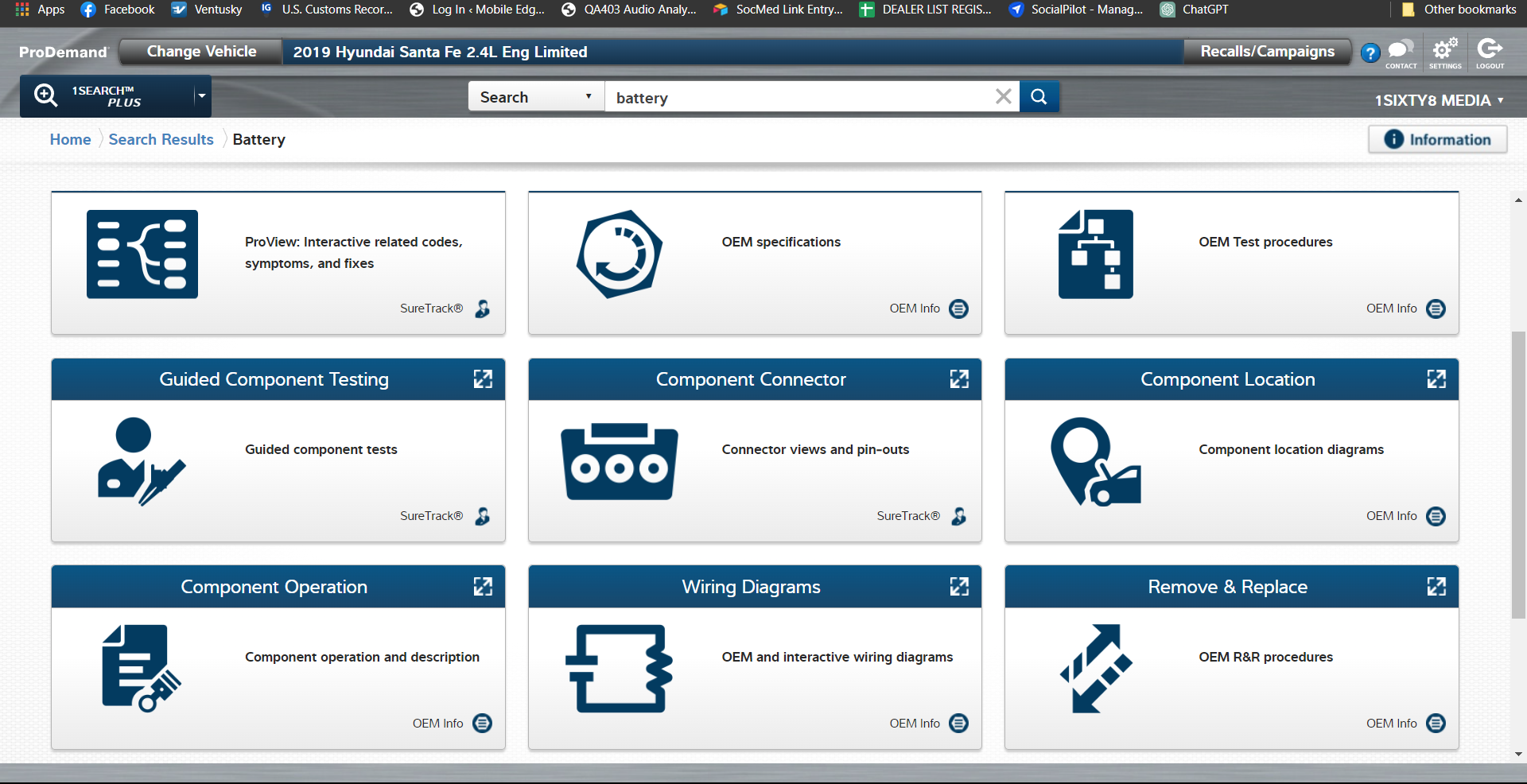Click the Logout icon in the top bar

tap(1489, 50)
